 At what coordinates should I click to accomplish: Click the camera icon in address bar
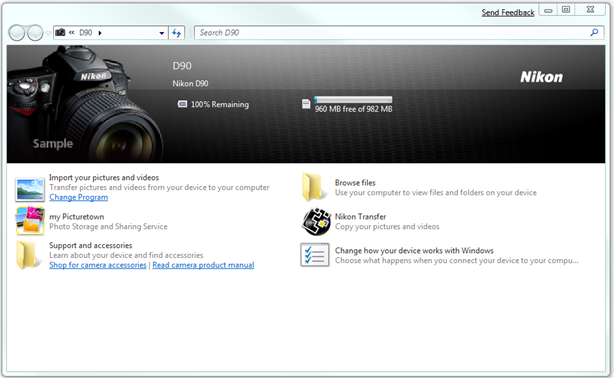(x=60, y=33)
